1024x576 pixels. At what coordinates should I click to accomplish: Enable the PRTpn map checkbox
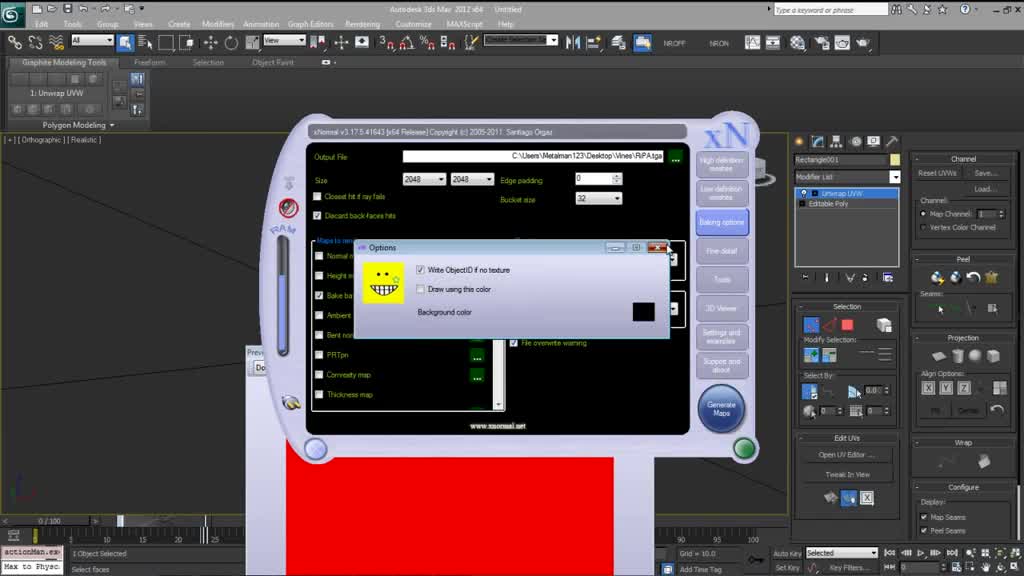(319, 355)
